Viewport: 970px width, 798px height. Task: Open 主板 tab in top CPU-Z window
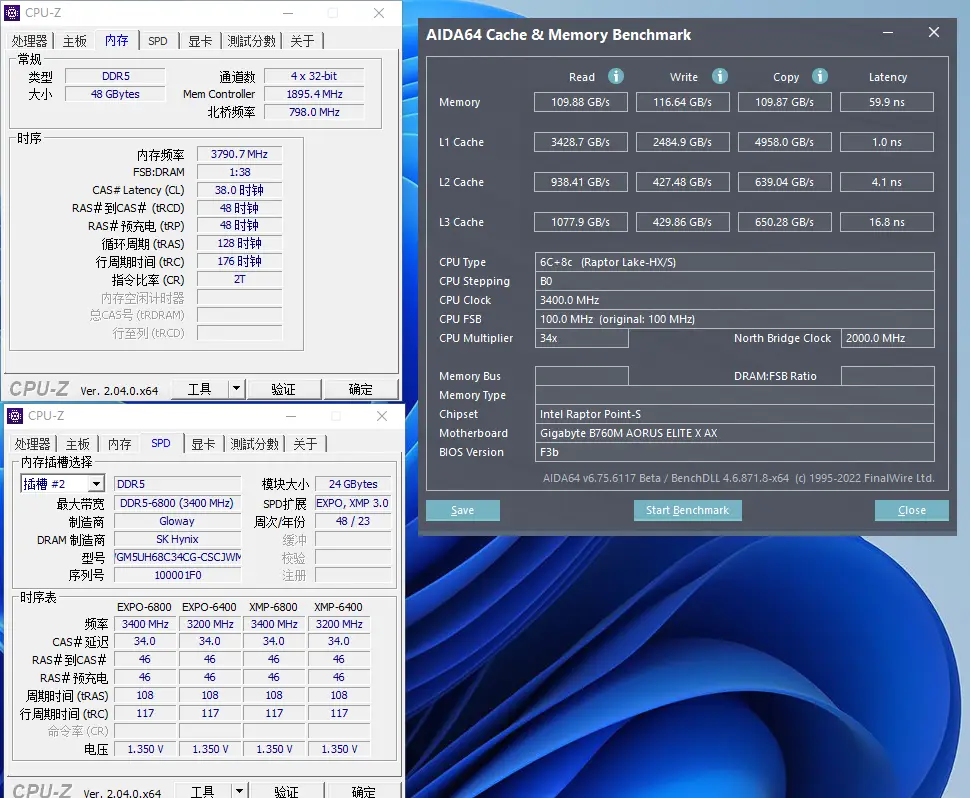(75, 41)
